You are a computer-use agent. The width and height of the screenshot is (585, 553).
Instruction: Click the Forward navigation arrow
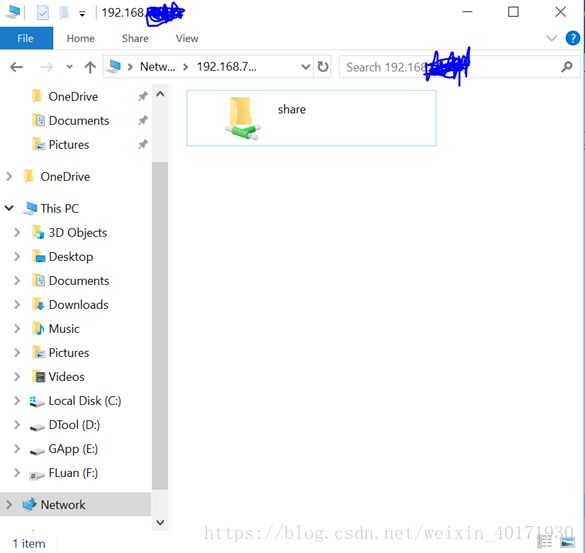(46, 67)
